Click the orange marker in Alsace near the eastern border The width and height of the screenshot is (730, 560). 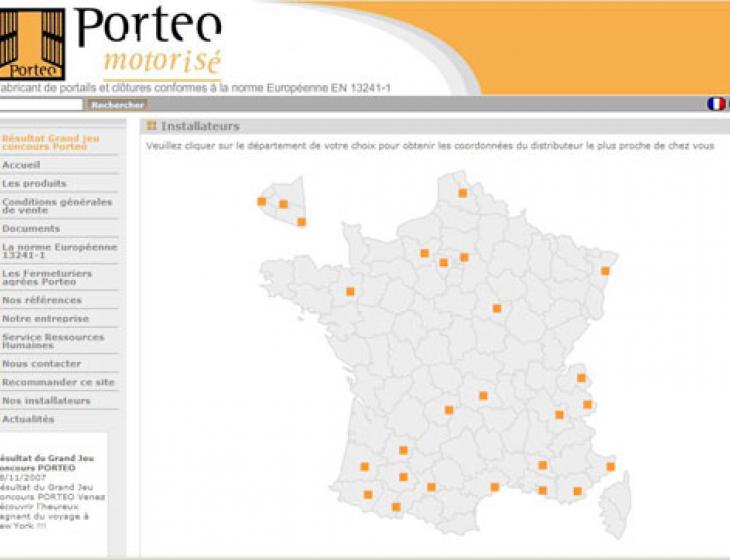click(x=605, y=271)
